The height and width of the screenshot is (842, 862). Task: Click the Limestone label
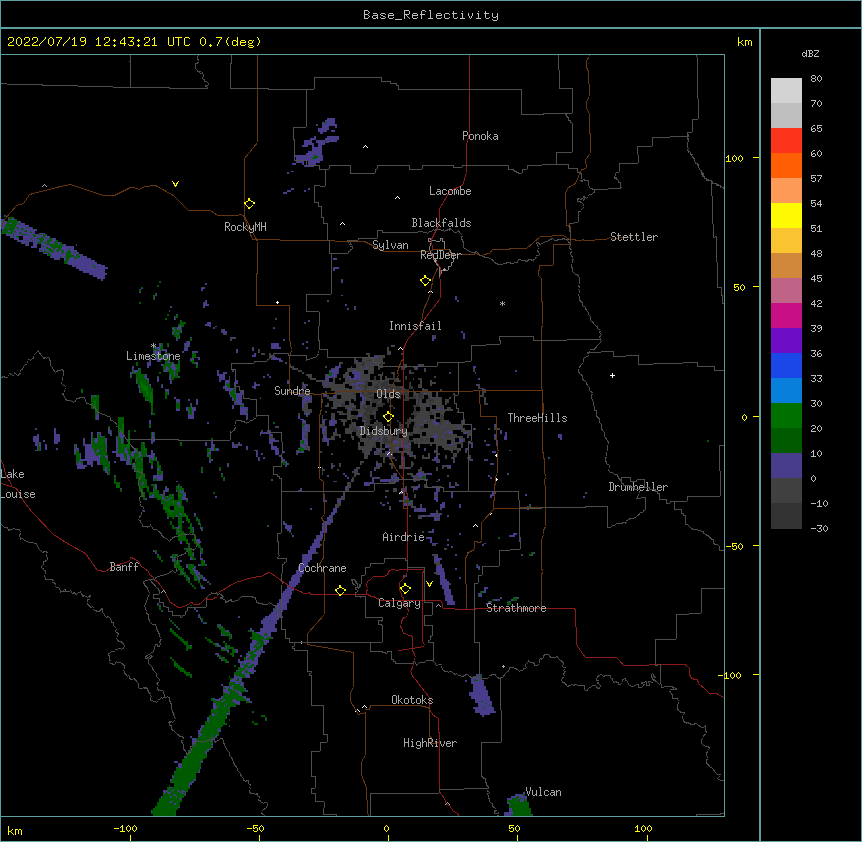[x=153, y=356]
